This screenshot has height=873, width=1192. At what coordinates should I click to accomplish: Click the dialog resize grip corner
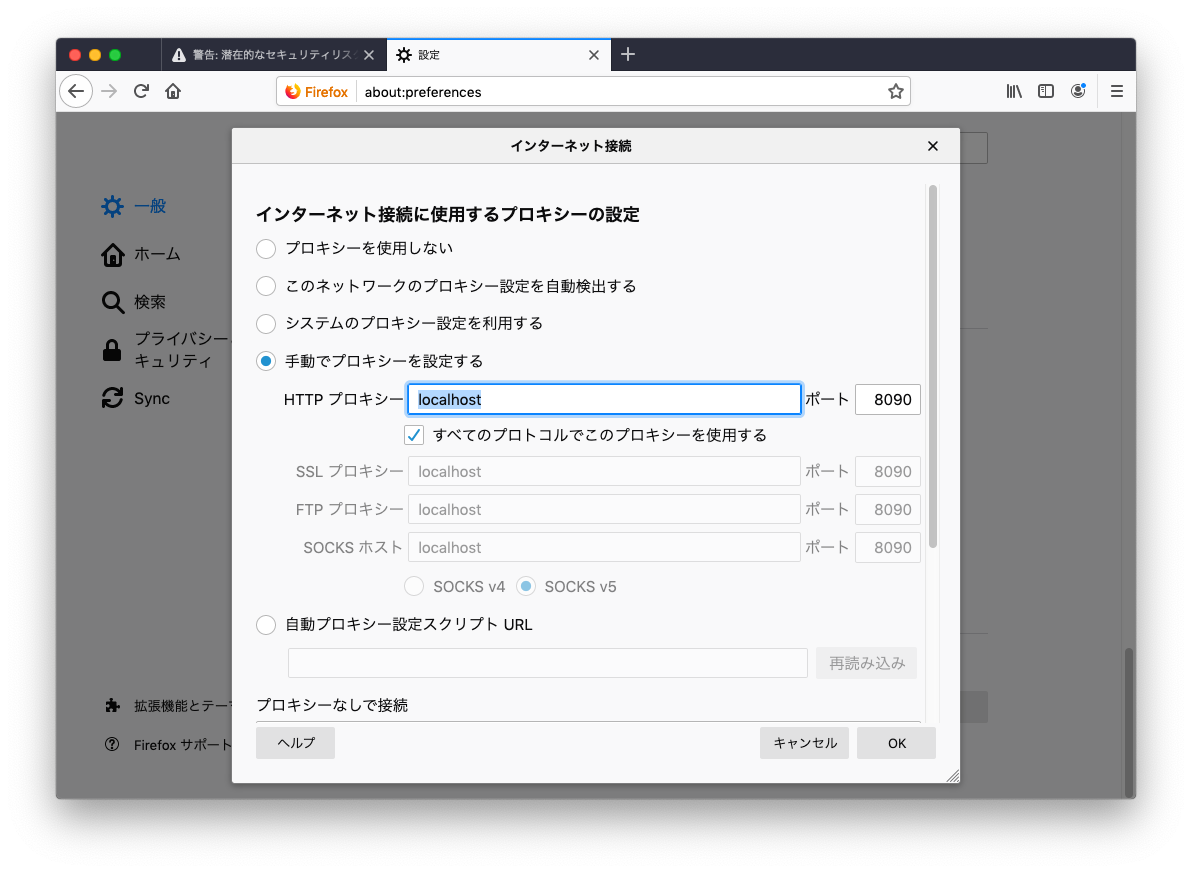point(953,776)
